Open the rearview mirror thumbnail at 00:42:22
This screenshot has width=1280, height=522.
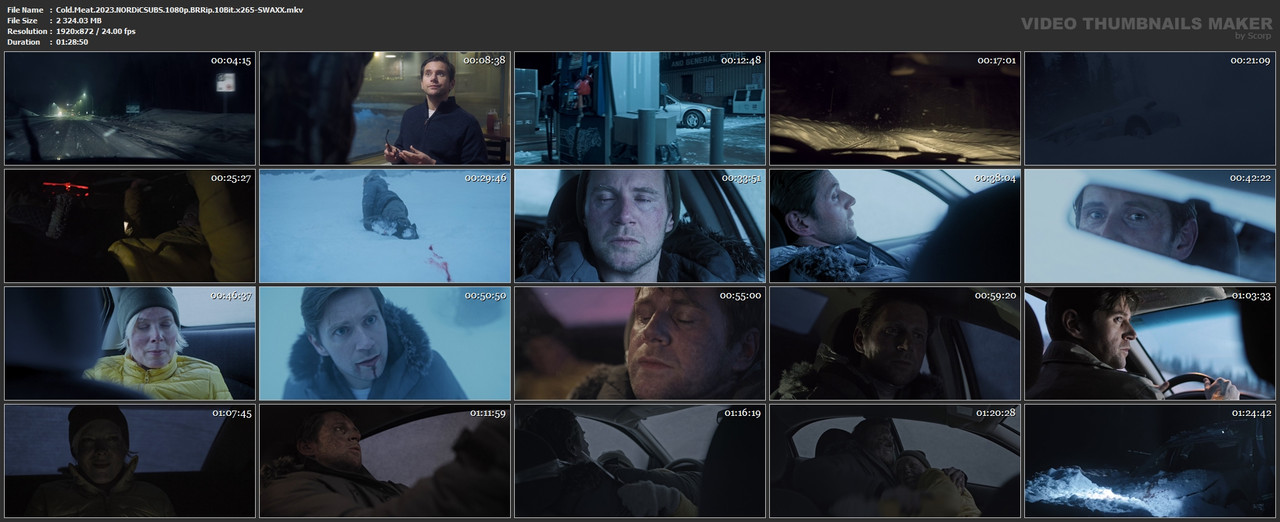click(x=1150, y=226)
